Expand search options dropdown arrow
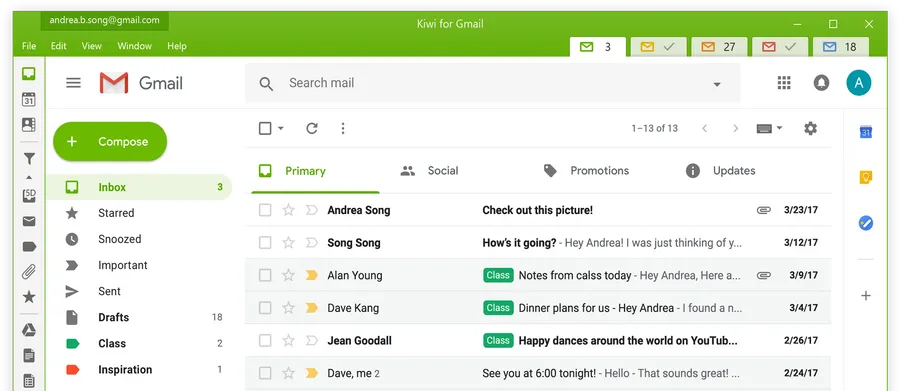 click(x=716, y=84)
